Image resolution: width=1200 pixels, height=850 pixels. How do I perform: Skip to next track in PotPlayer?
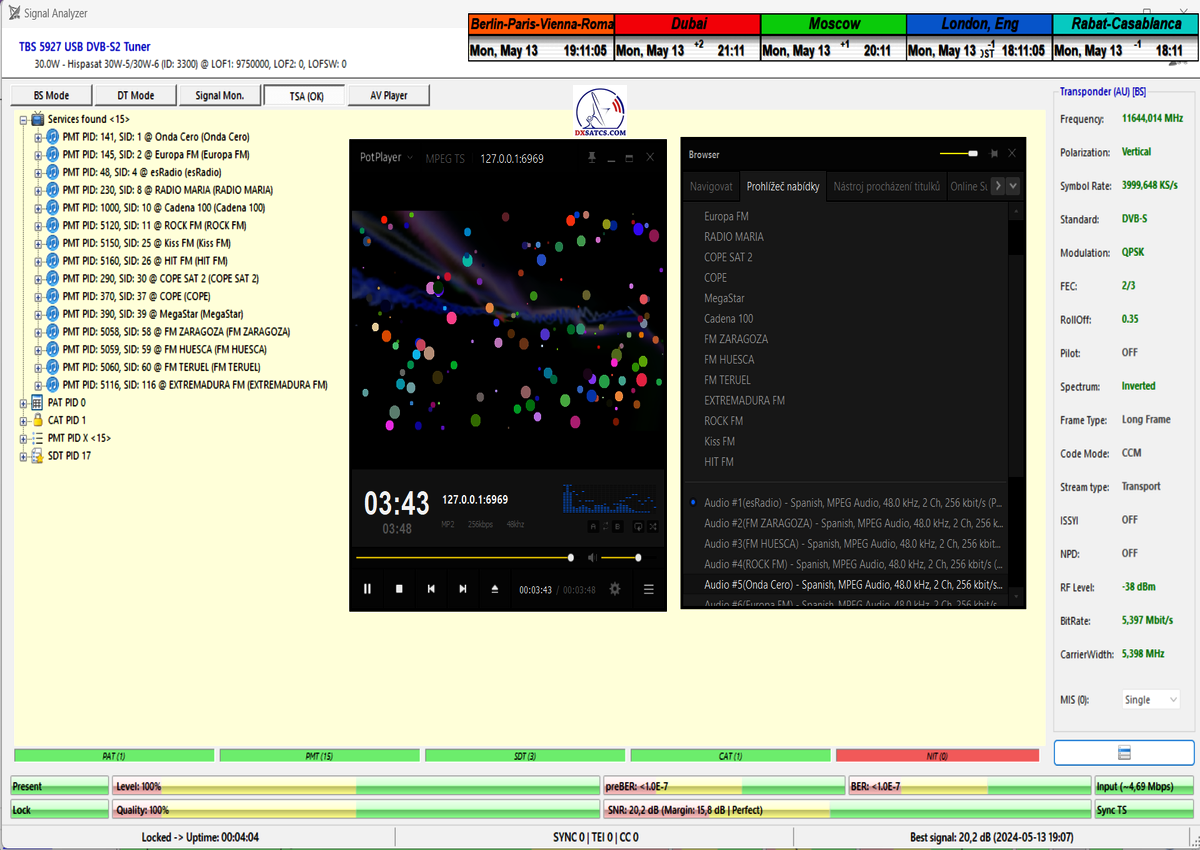click(462, 589)
